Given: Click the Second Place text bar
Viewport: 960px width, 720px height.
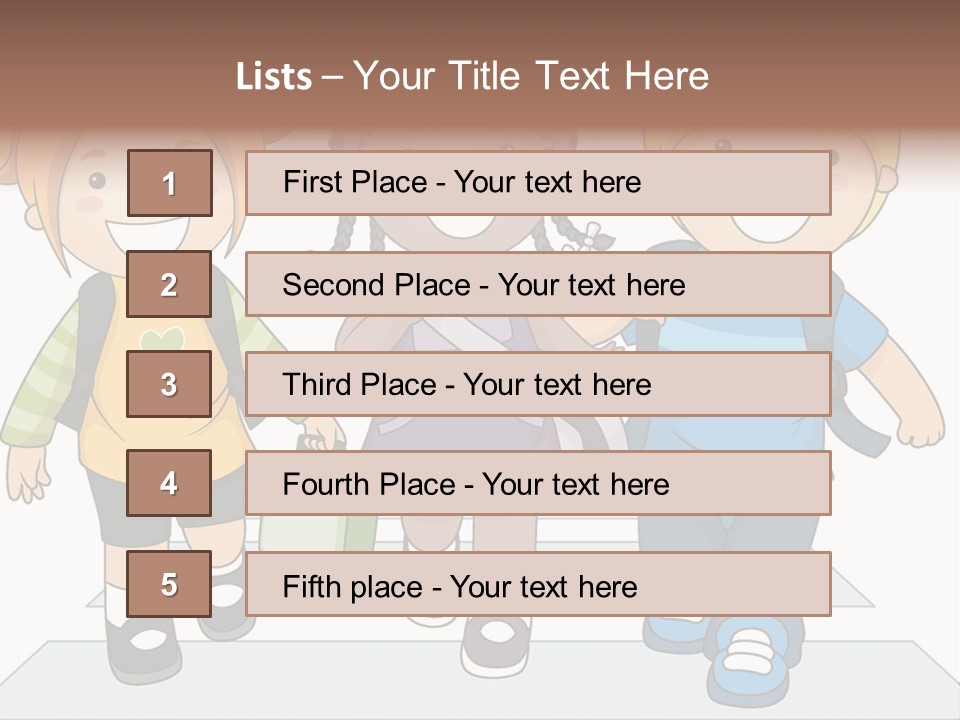Looking at the screenshot, I should [538, 284].
